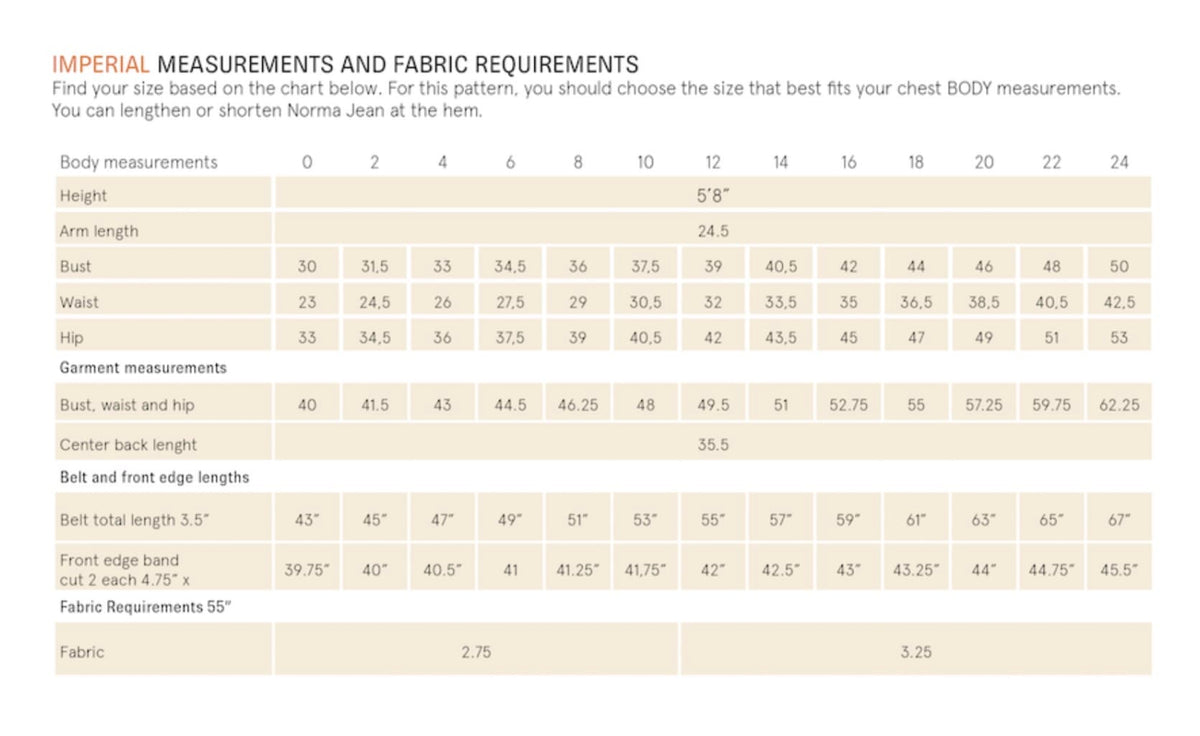This screenshot has height=736, width=1200.
Task: Select the Arm length 24.5 value
Action: tap(713, 231)
